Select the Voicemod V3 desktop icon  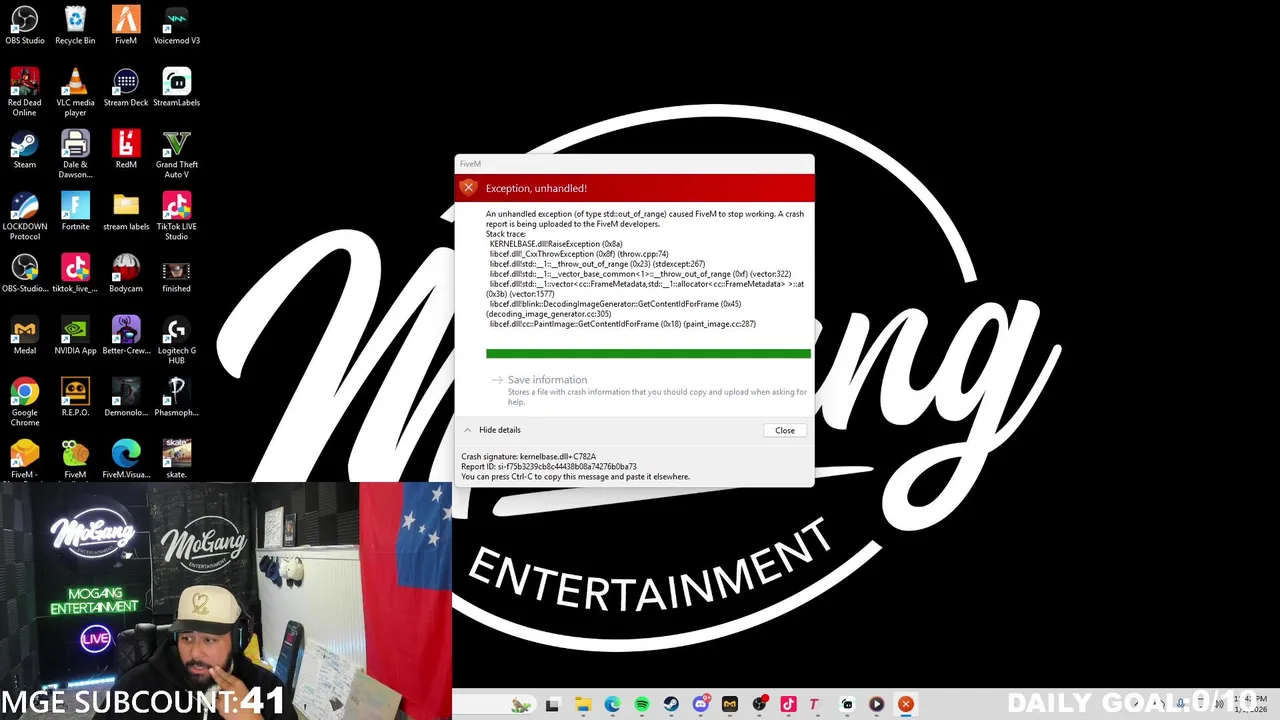pyautogui.click(x=176, y=26)
